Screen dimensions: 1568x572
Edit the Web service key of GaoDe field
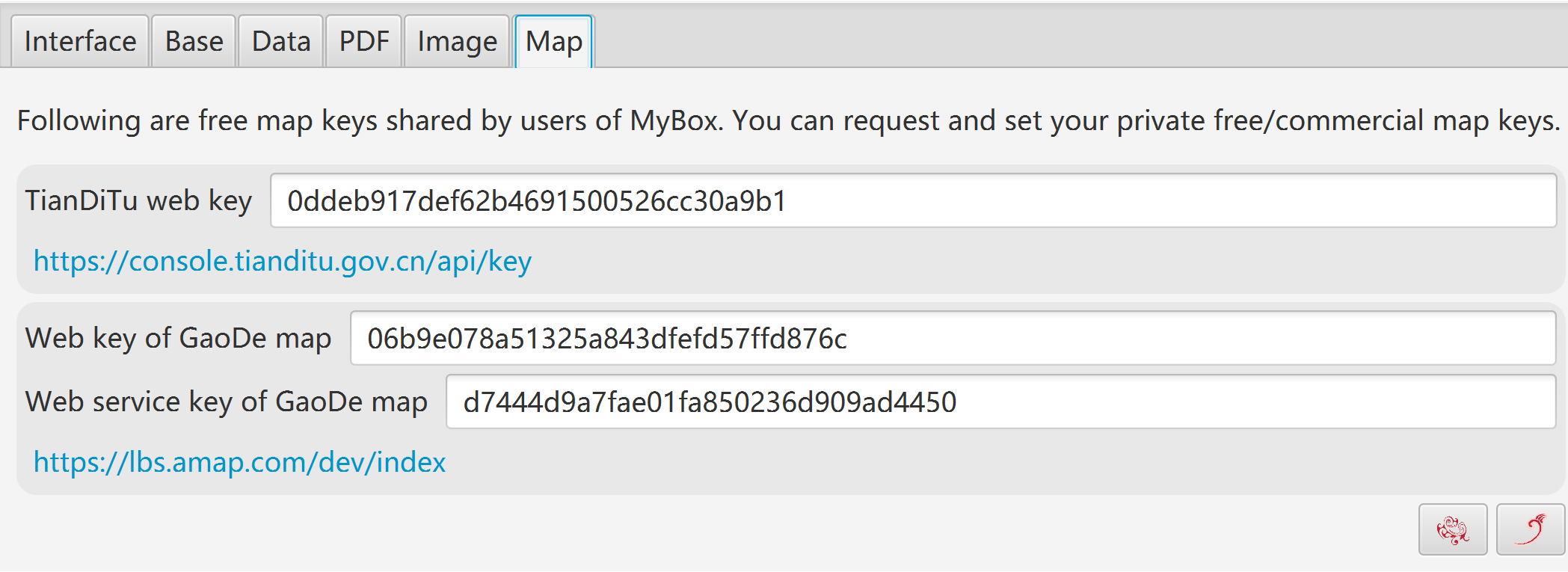(x=1000, y=402)
